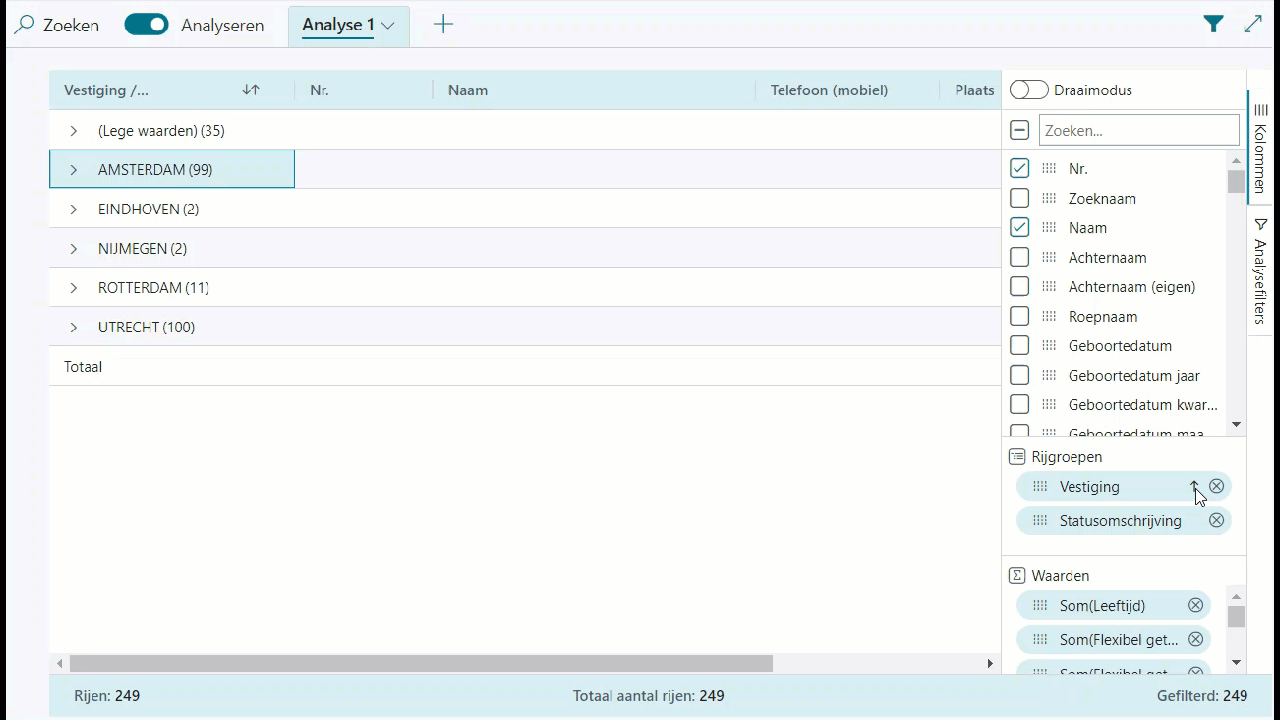
Task: Open the Analyse 1 tab dropdown
Action: pyautogui.click(x=387, y=26)
